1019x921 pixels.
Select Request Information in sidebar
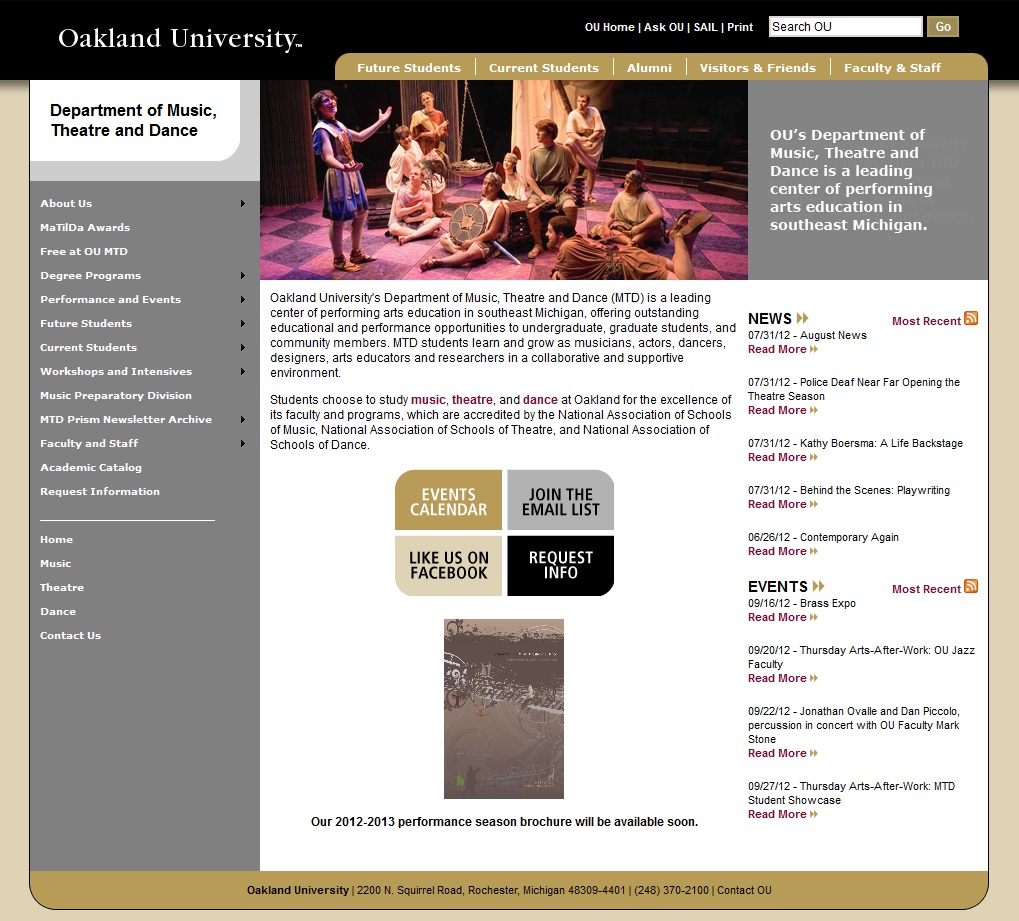click(x=99, y=491)
